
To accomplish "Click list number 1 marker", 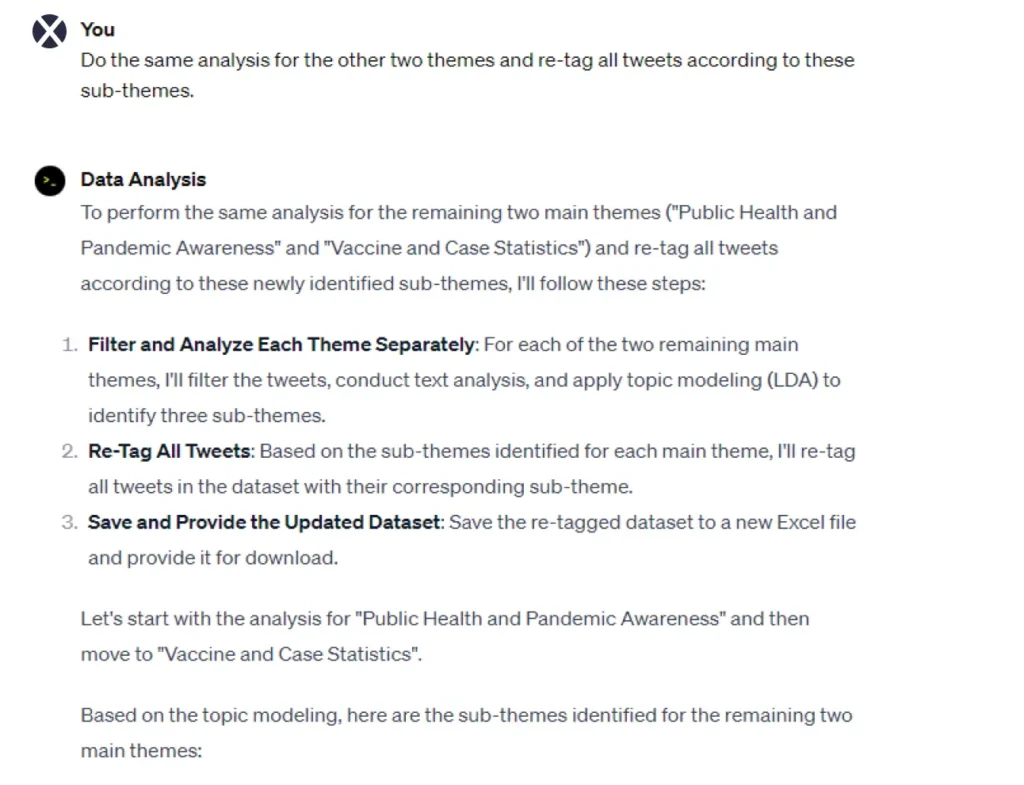I will [x=69, y=345].
